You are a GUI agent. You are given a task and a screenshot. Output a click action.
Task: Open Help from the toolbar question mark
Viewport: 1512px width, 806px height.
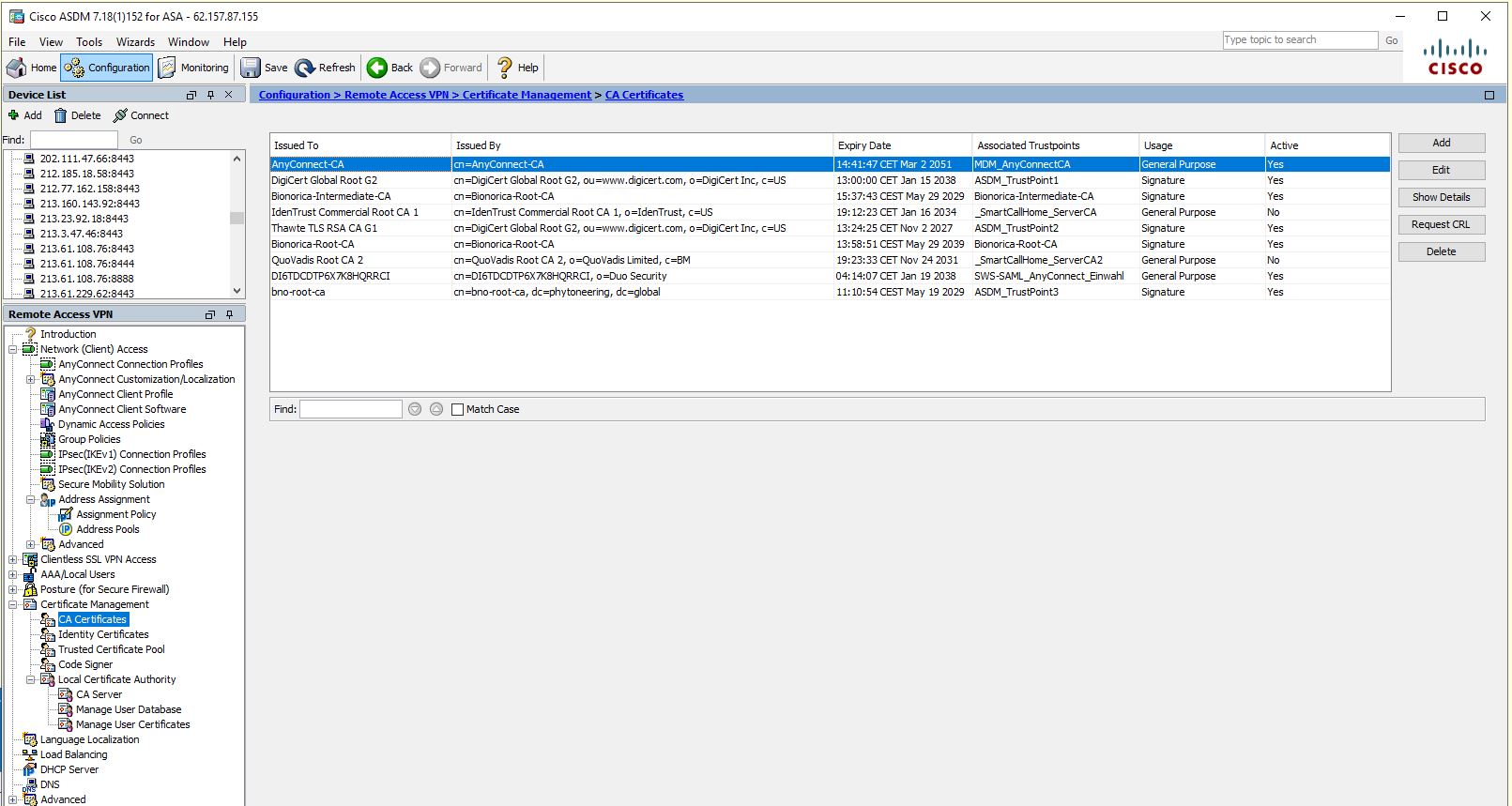click(x=517, y=68)
